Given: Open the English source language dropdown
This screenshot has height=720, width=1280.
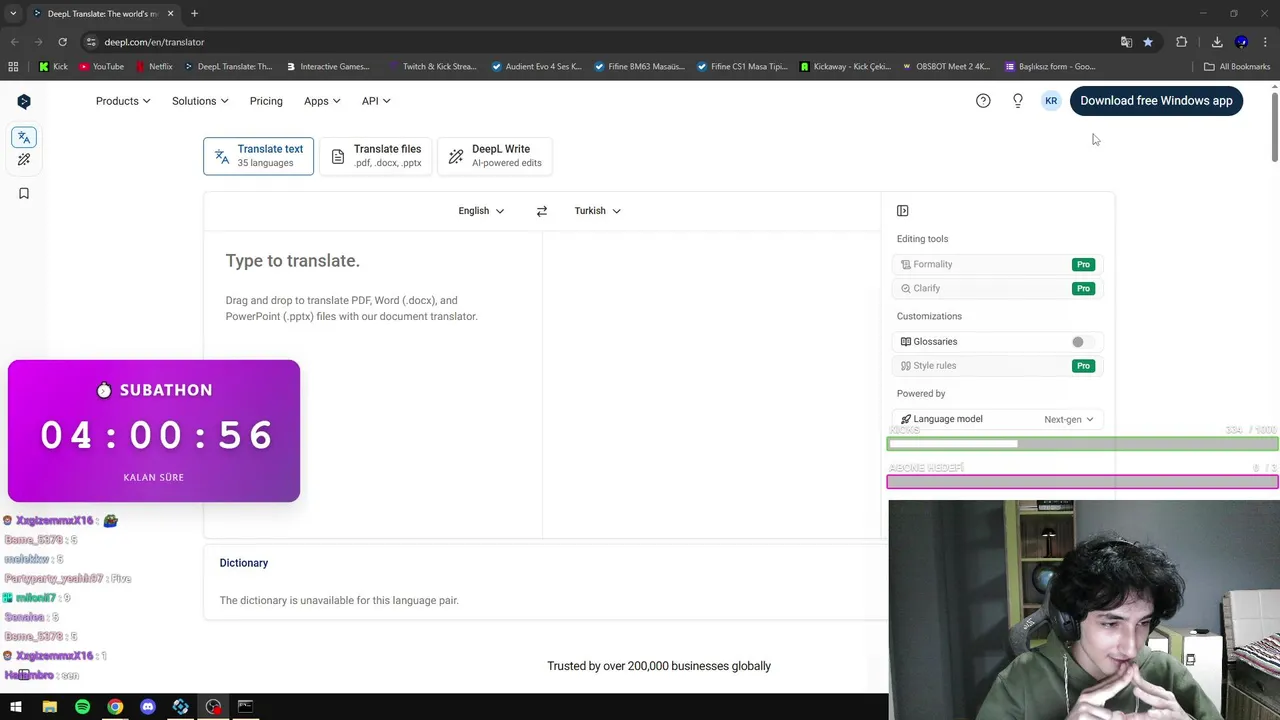Looking at the screenshot, I should (x=481, y=211).
